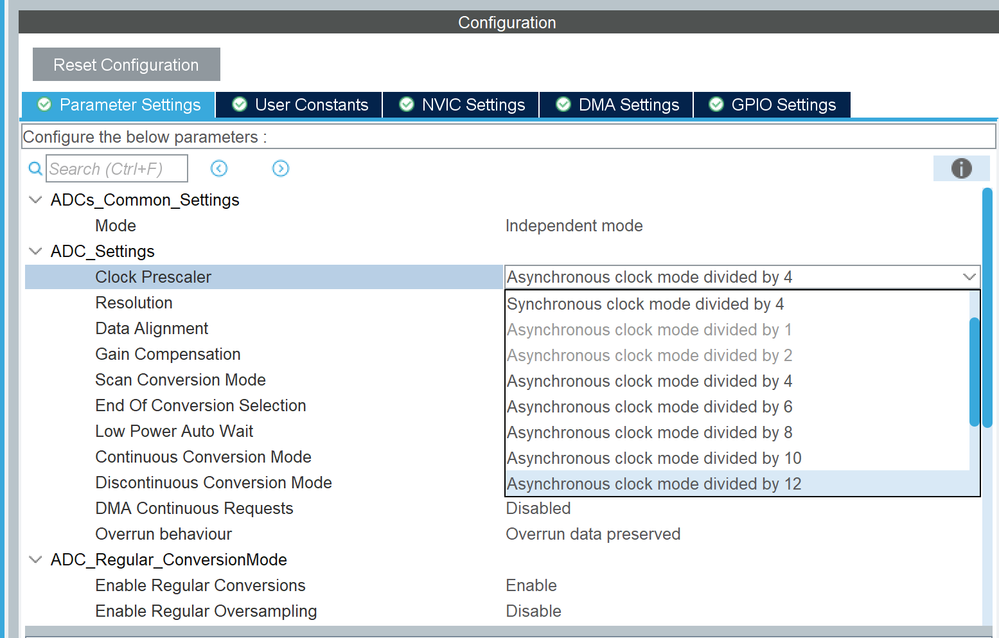Collapse the ADC_Regular_ConversionMode group

(36, 560)
